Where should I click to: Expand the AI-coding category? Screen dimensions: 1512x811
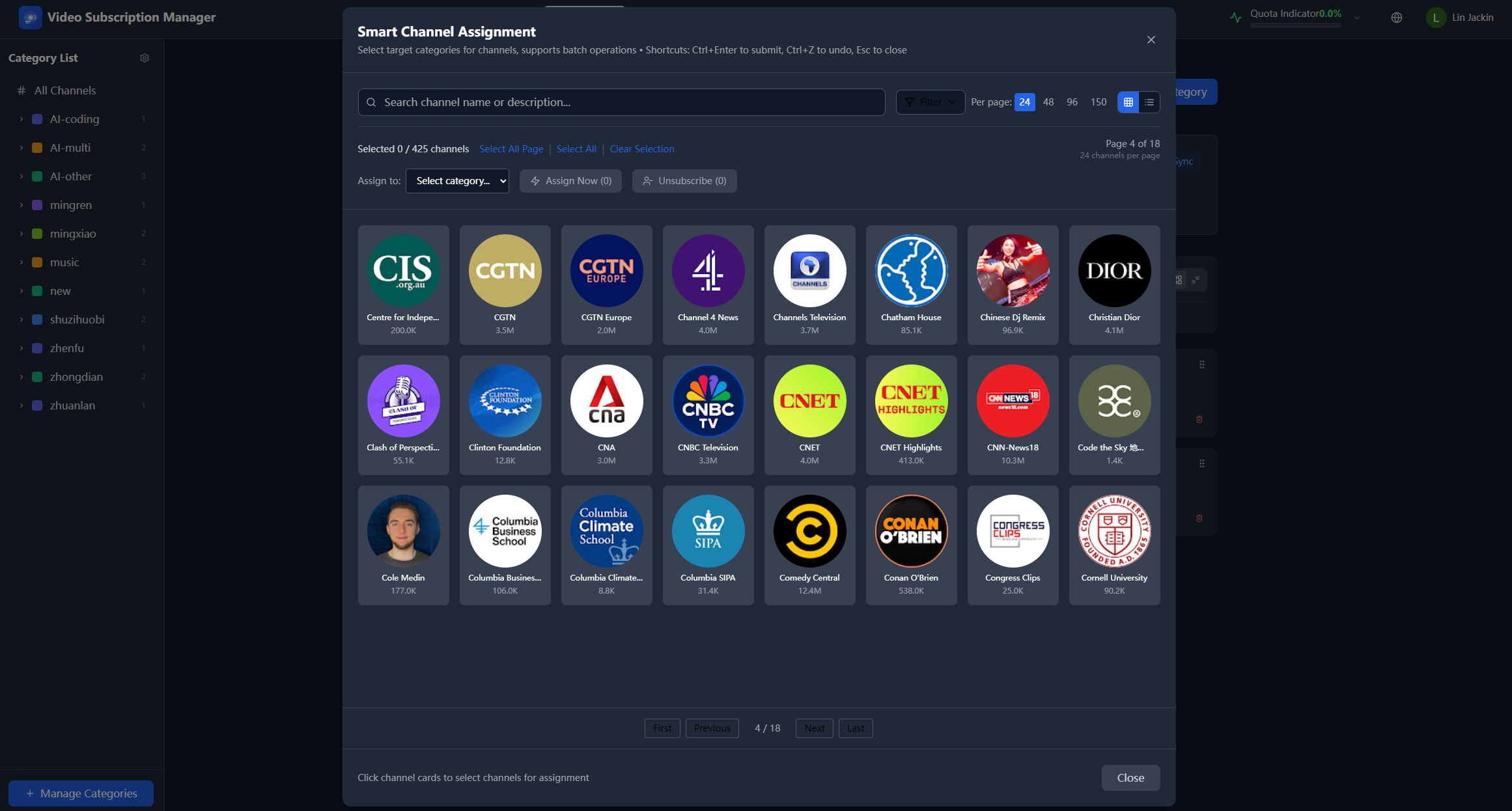[21, 119]
